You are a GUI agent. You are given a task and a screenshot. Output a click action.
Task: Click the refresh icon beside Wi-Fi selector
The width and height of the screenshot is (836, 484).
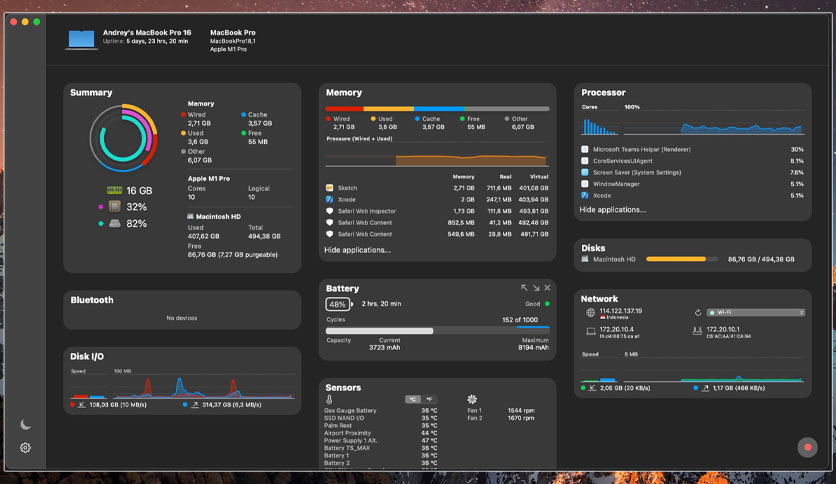(x=697, y=313)
